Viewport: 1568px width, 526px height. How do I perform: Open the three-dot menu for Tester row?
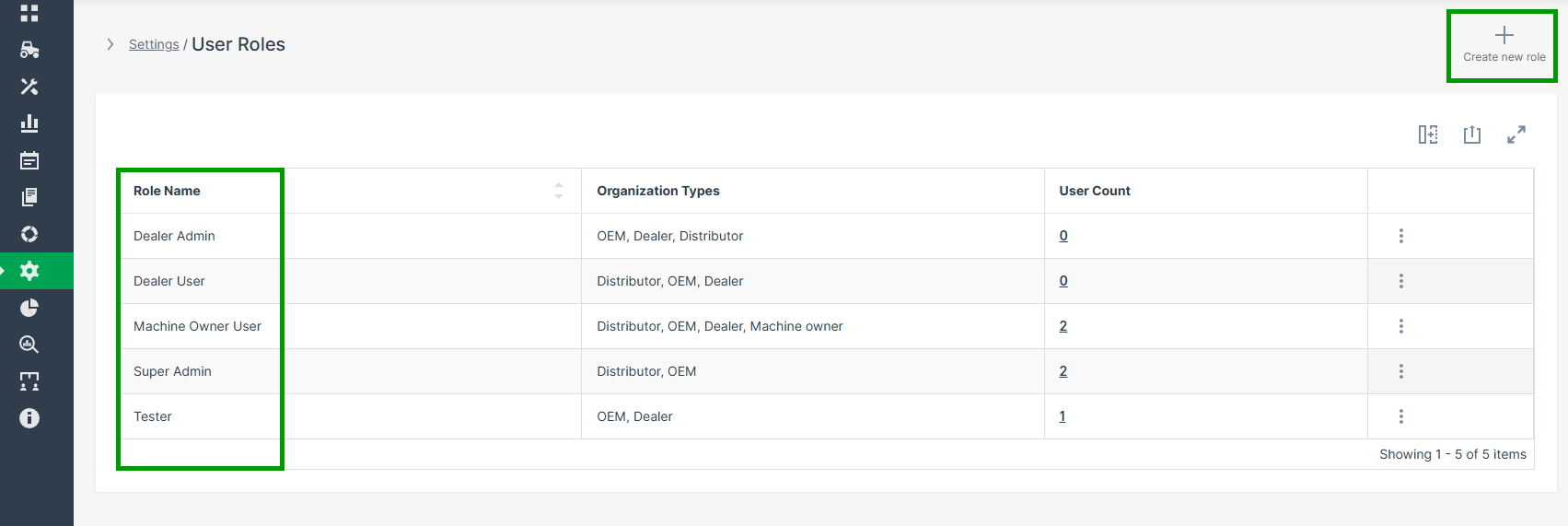pos(1401,416)
